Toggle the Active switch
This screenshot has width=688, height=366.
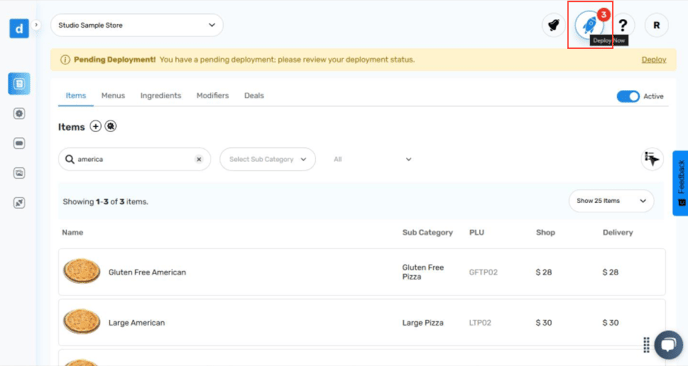628,97
